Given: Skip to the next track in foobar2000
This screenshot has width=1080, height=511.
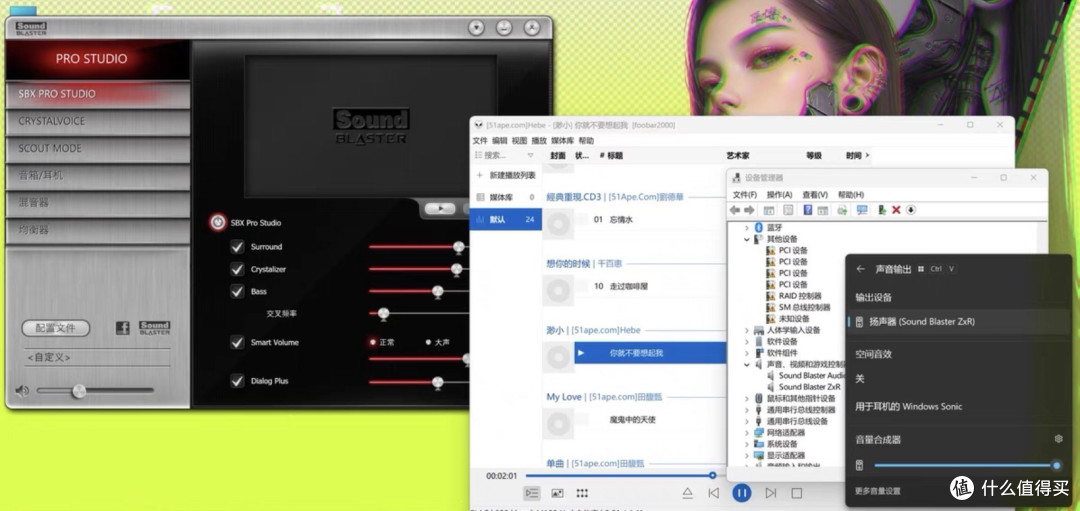Looking at the screenshot, I should click(771, 493).
